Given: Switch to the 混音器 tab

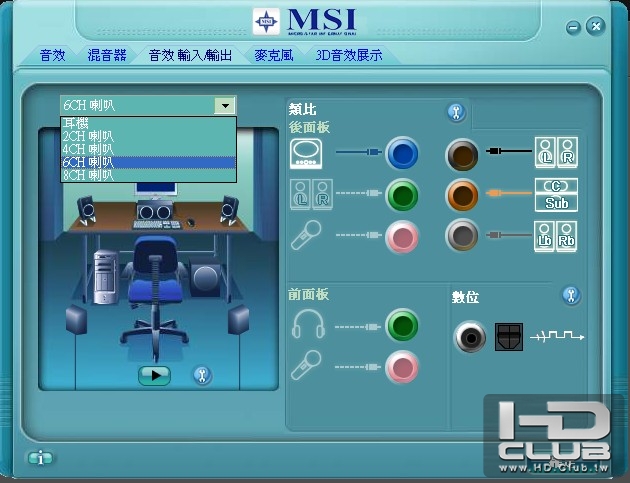Looking at the screenshot, I should click(x=107, y=55).
